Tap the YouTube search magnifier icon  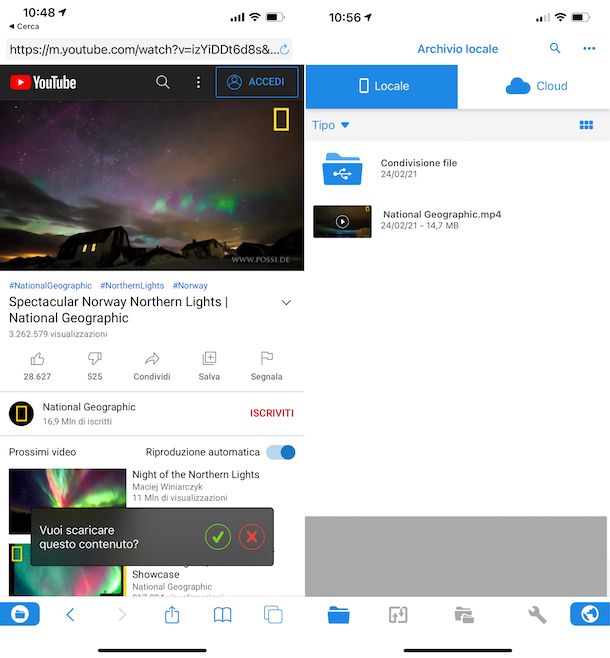click(163, 82)
